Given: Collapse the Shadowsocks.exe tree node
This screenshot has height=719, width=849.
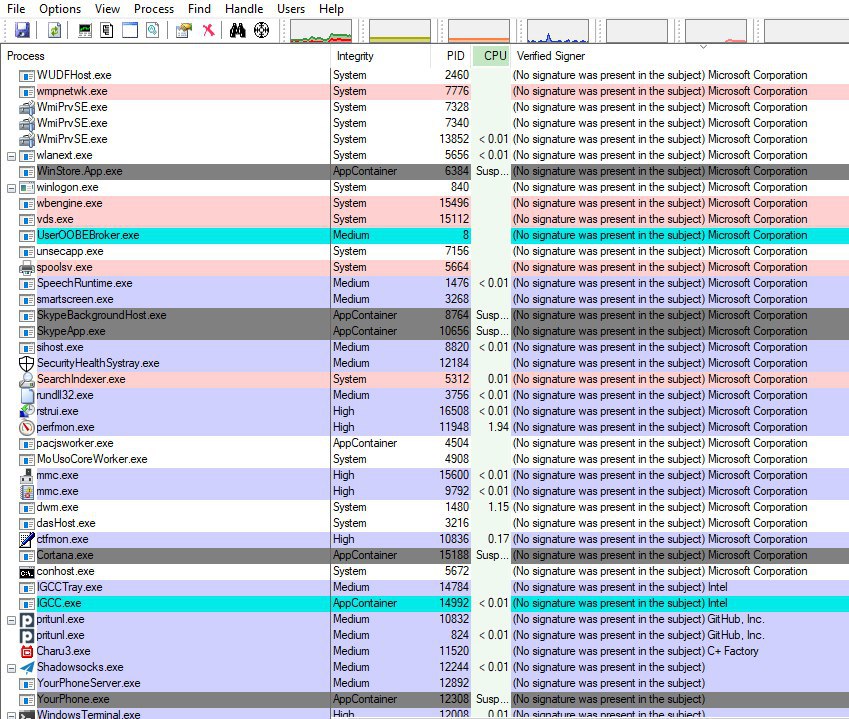Looking at the screenshot, I should coord(11,668).
